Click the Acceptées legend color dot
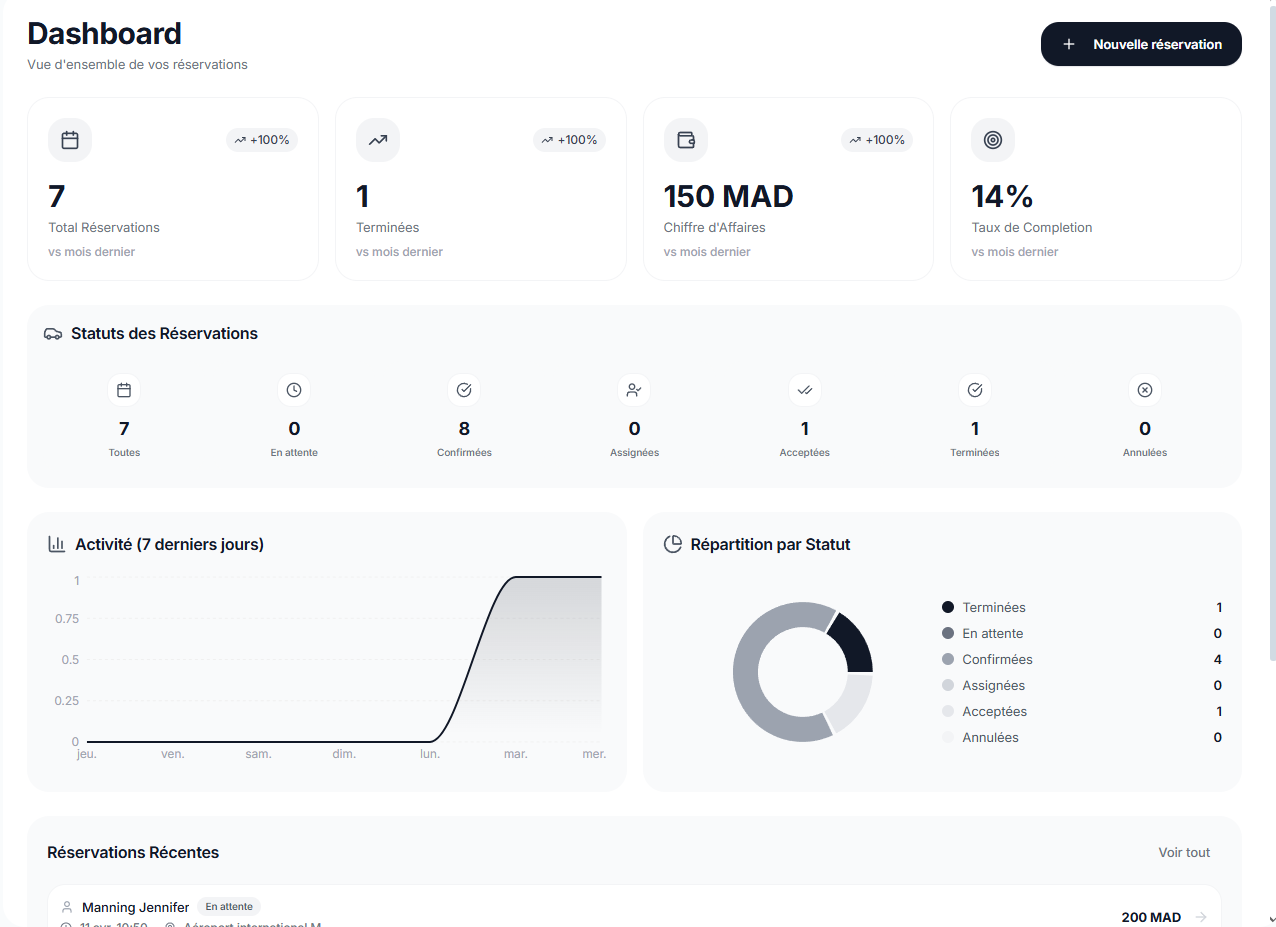 (948, 711)
